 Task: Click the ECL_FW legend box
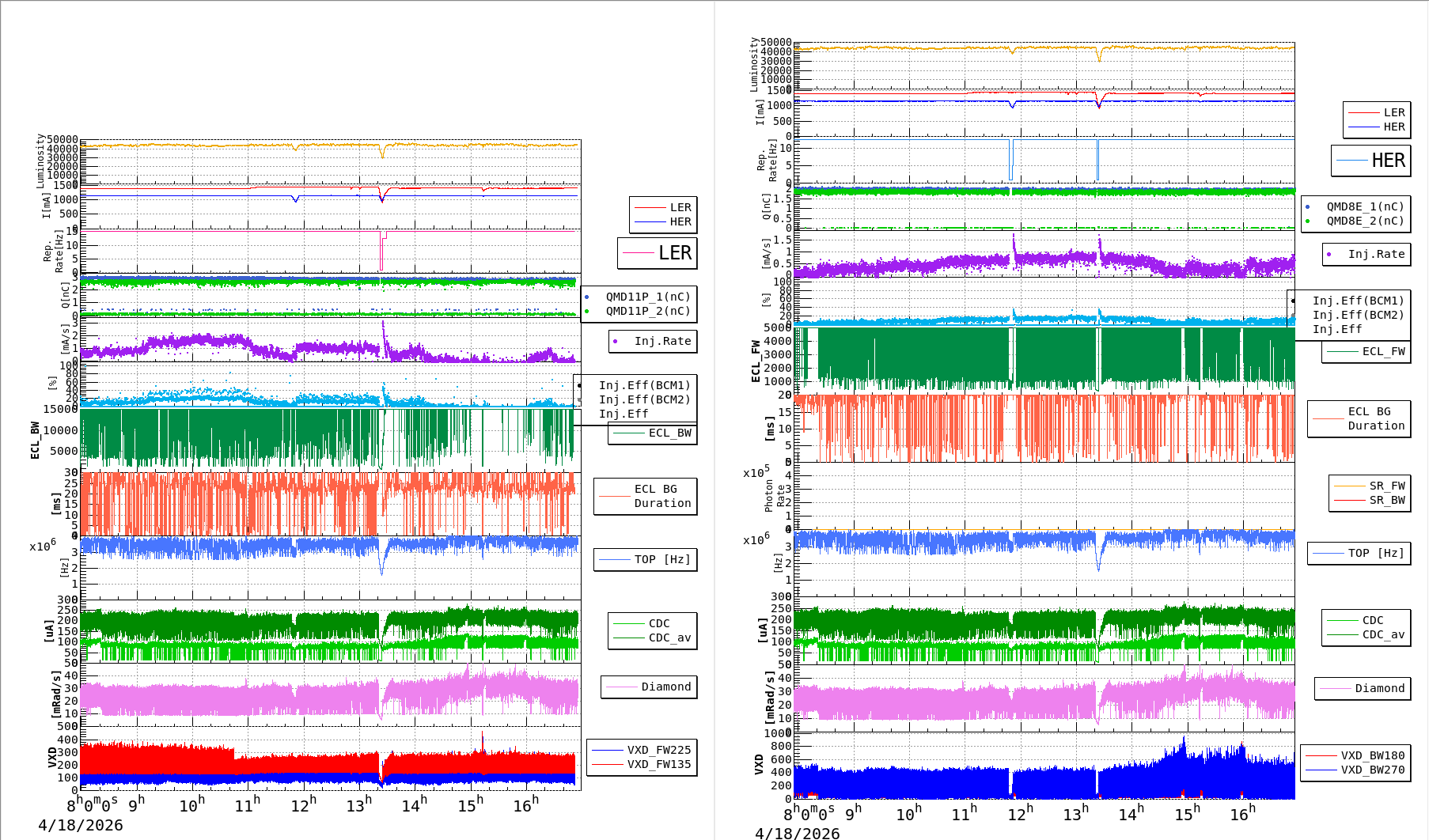click(x=1366, y=351)
